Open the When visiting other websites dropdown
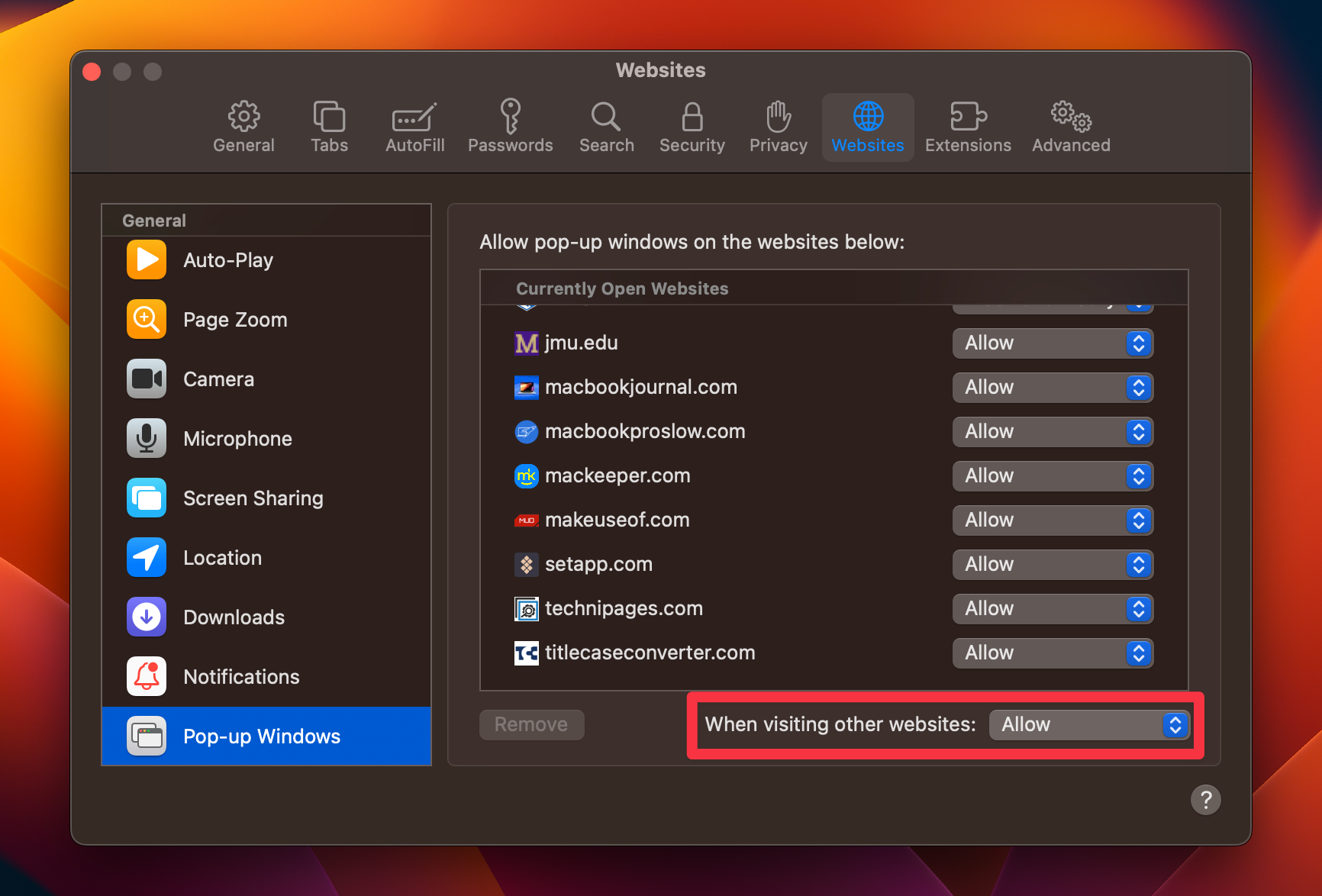 pos(1089,724)
